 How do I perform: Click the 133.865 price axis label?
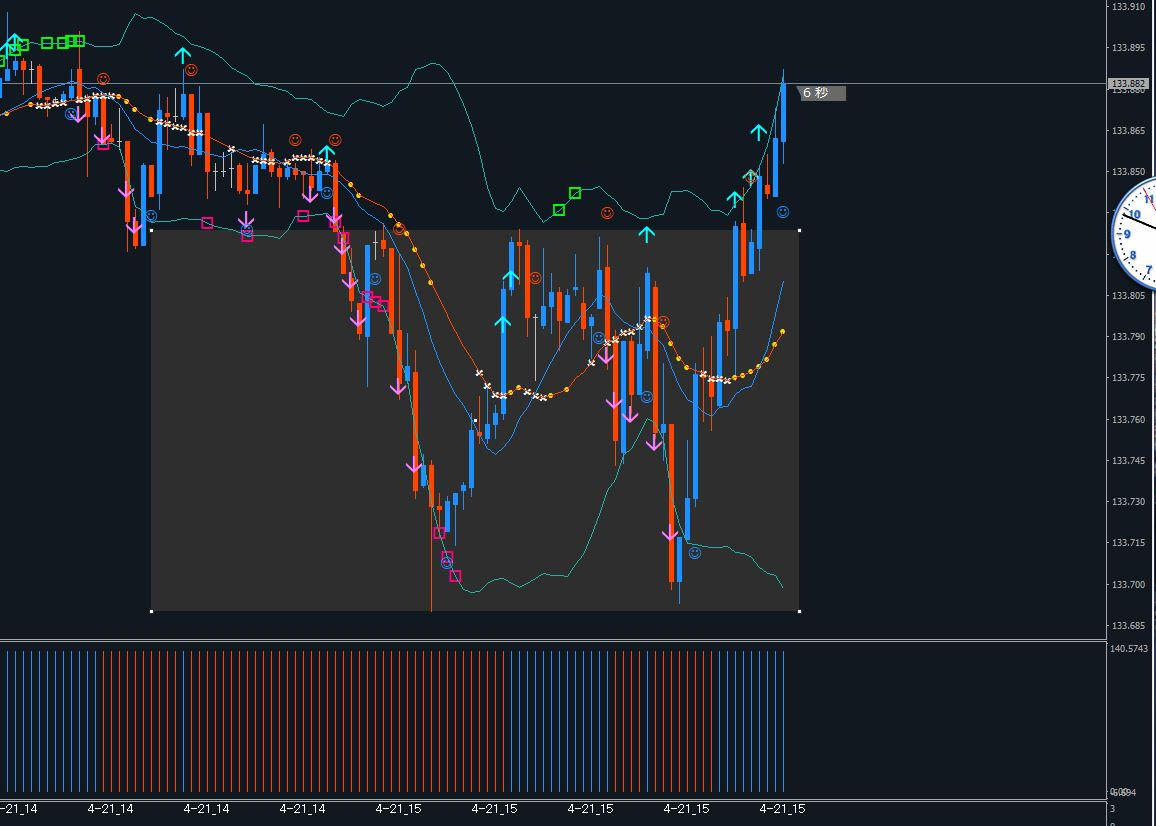tap(1128, 131)
